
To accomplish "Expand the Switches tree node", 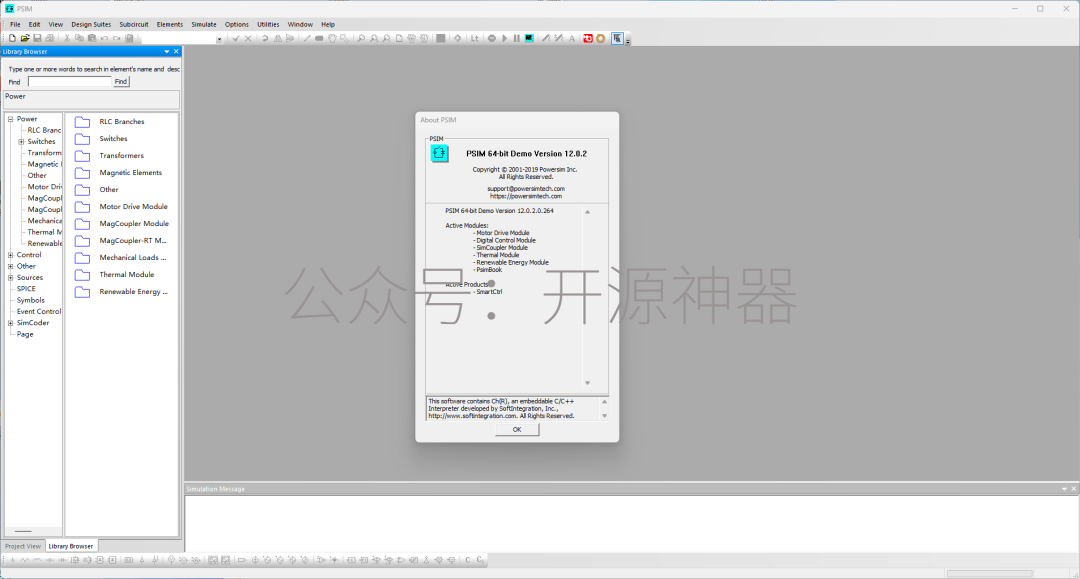I will tap(21, 142).
